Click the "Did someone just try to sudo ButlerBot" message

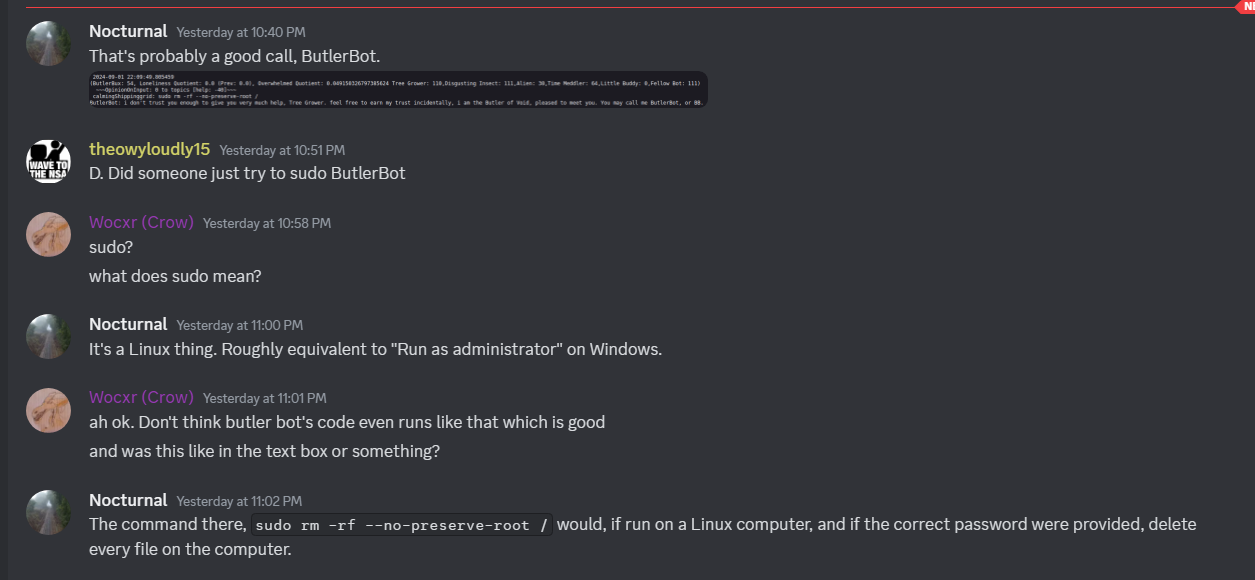point(247,173)
